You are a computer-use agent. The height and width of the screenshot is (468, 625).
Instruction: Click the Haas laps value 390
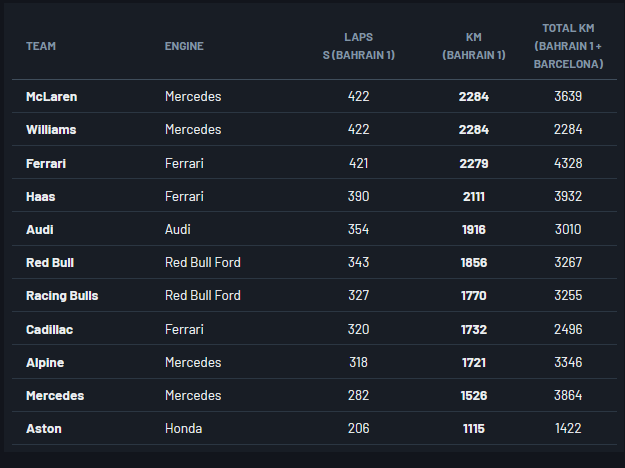(359, 196)
